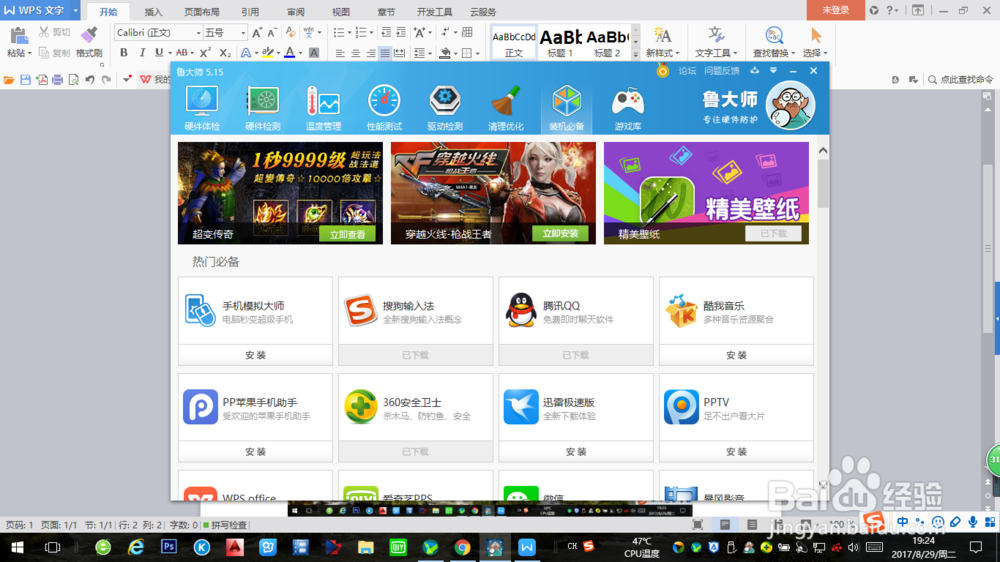Select the 装机必备 tab in Lu Master

[566, 107]
